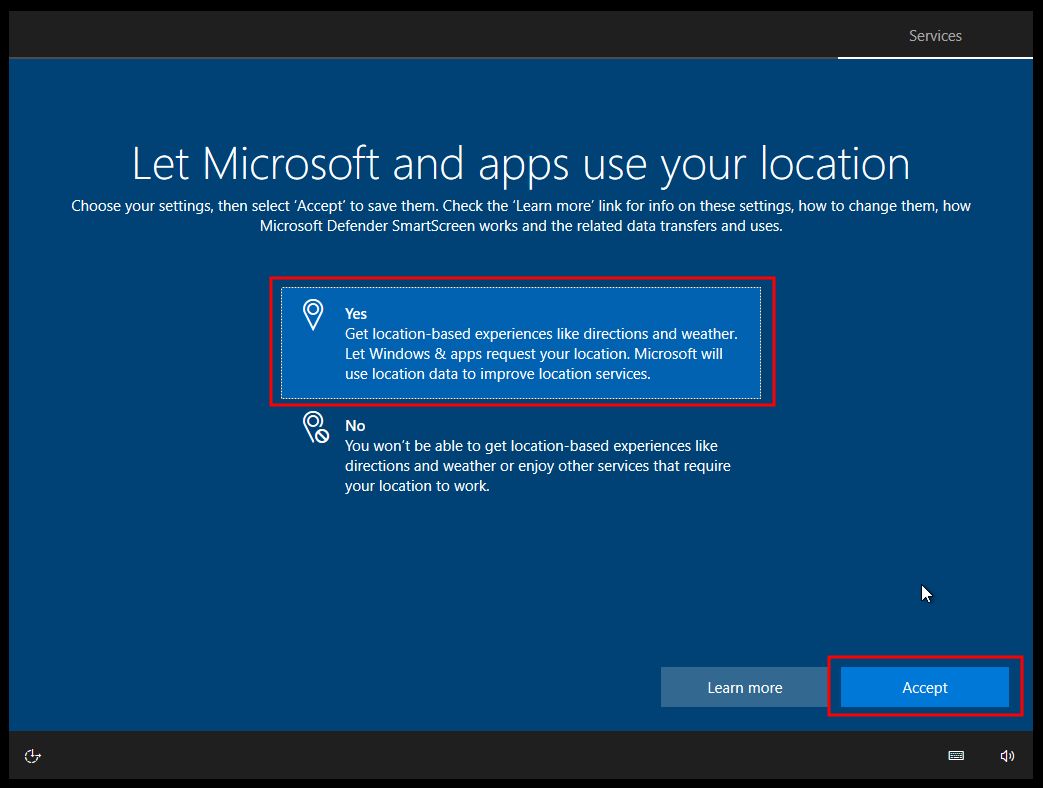Open the Ease of Access icon
The height and width of the screenshot is (788, 1043).
pos(33,756)
